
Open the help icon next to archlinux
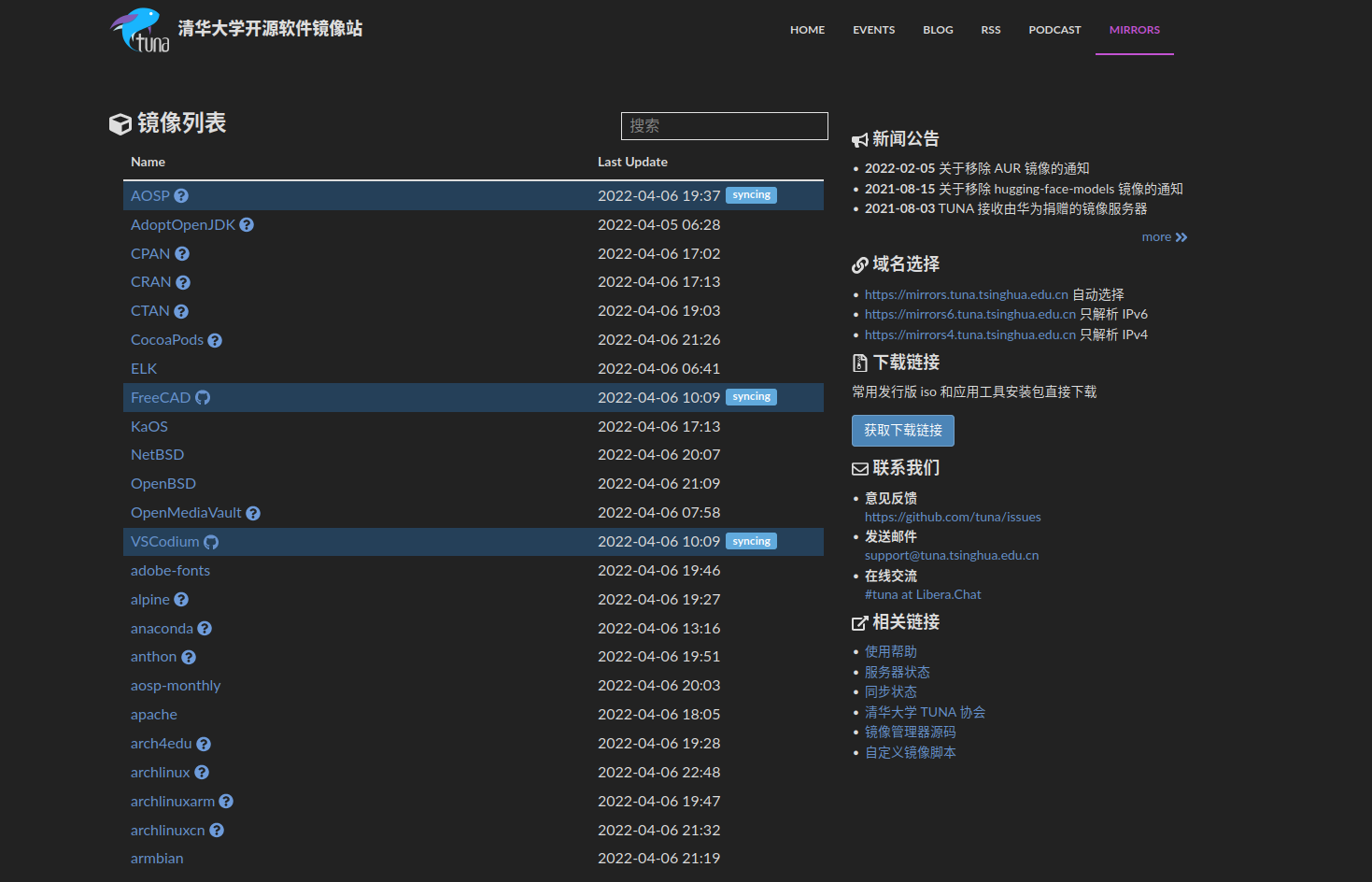pyautogui.click(x=202, y=773)
